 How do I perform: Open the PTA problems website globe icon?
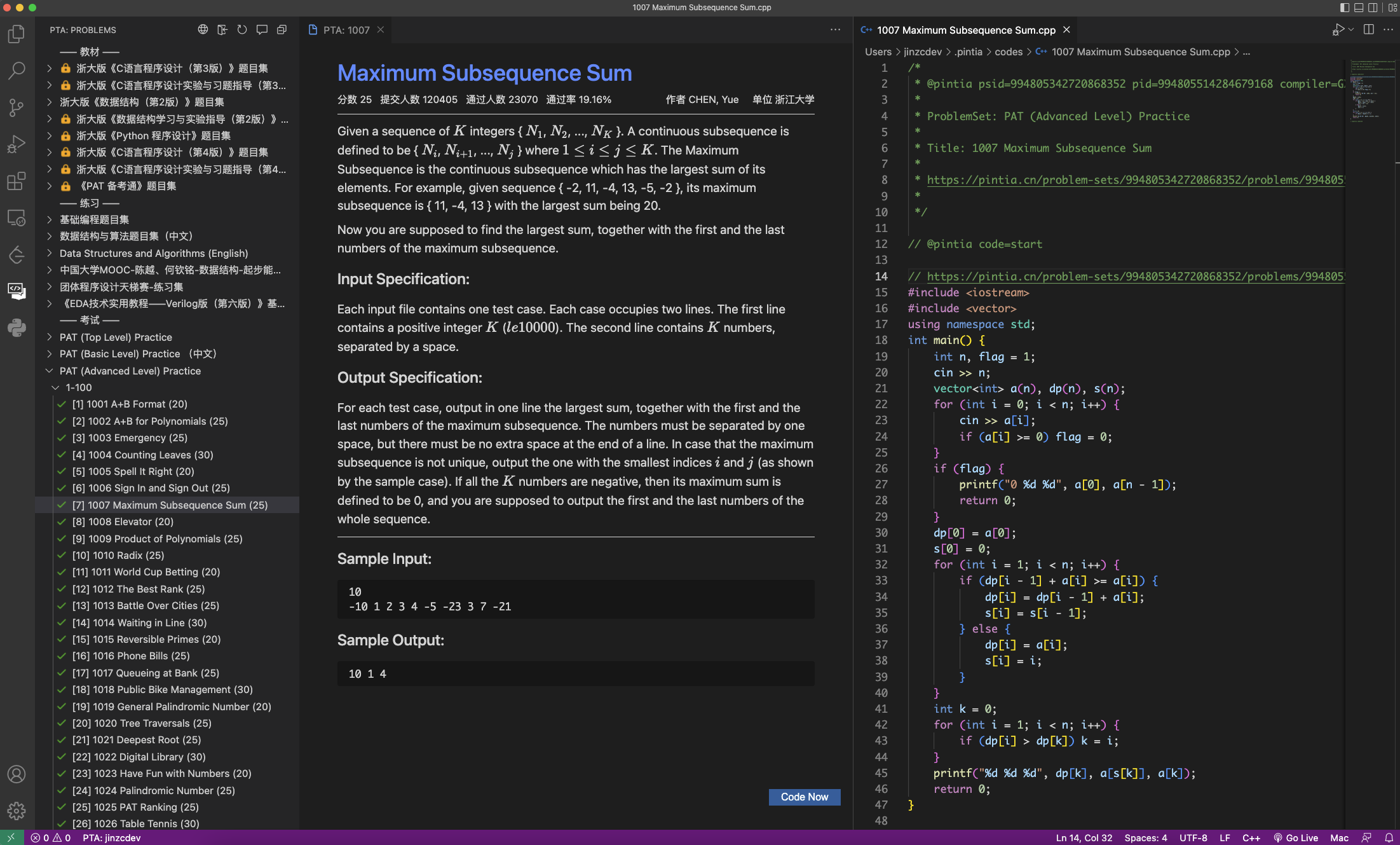[x=203, y=29]
